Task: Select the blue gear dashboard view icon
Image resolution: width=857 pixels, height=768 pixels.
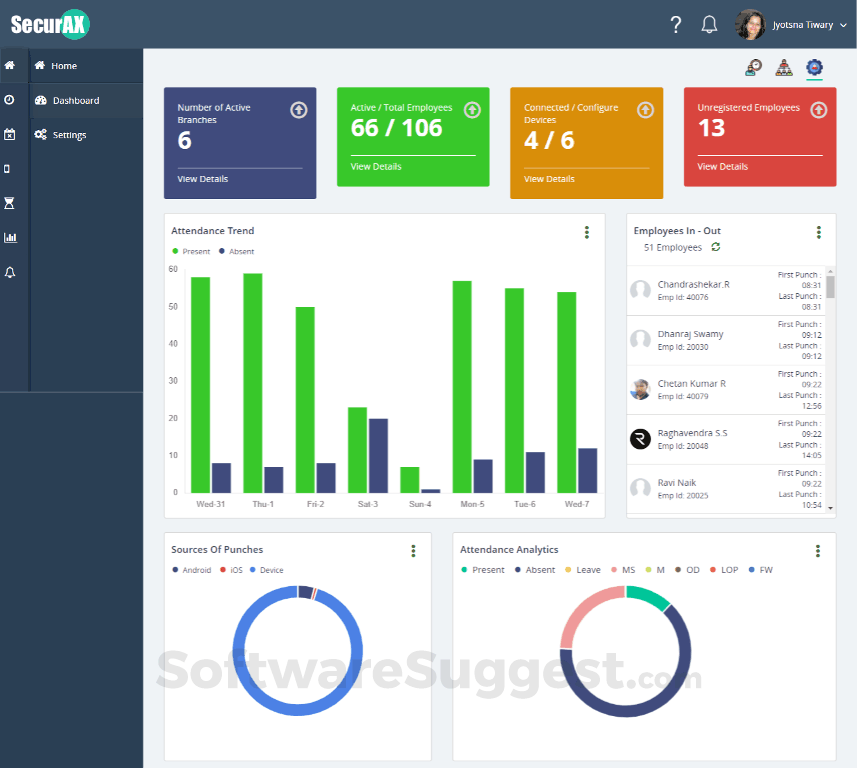Action: [814, 67]
